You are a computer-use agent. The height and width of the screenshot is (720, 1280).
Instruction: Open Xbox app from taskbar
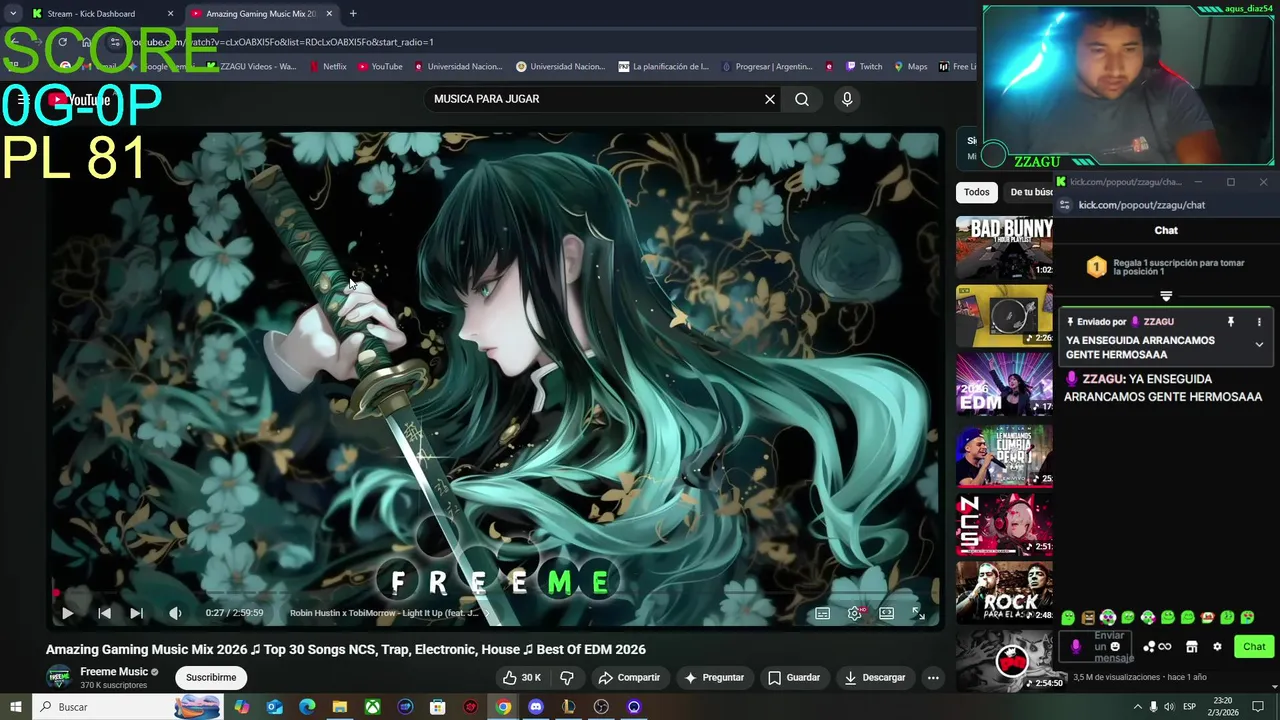[372, 707]
